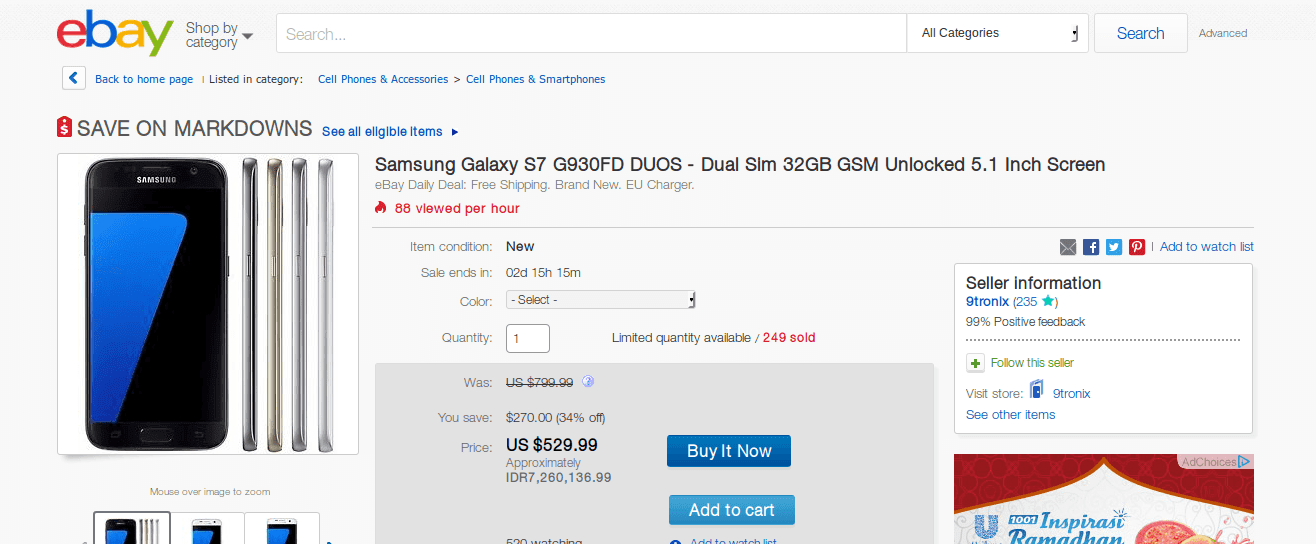Pin listing on Pinterest
Viewport: 1316px width, 544px height.
click(x=1137, y=247)
